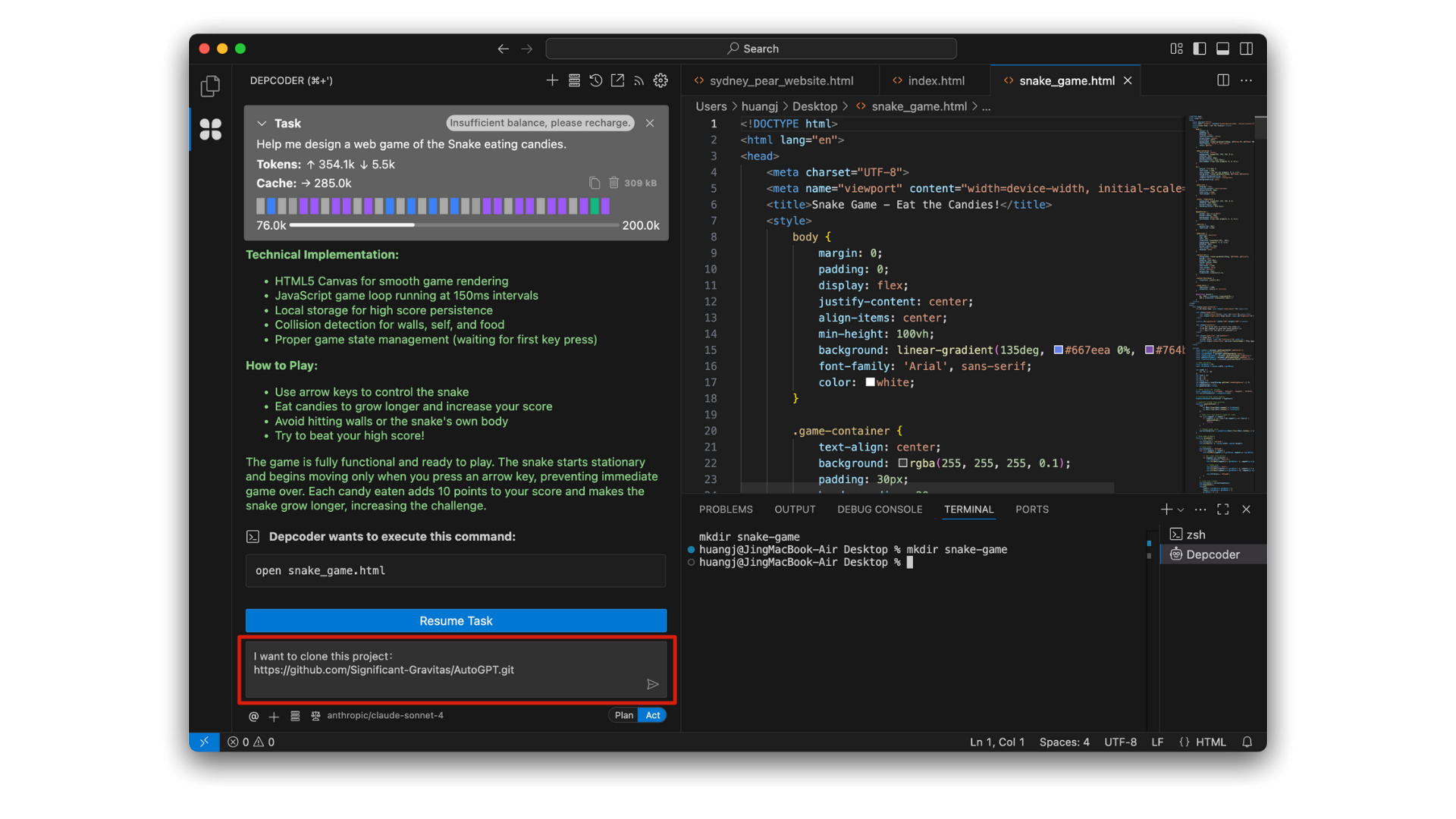1456x819 pixels.
Task: Collapse the Task header chevron
Action: pos(262,124)
